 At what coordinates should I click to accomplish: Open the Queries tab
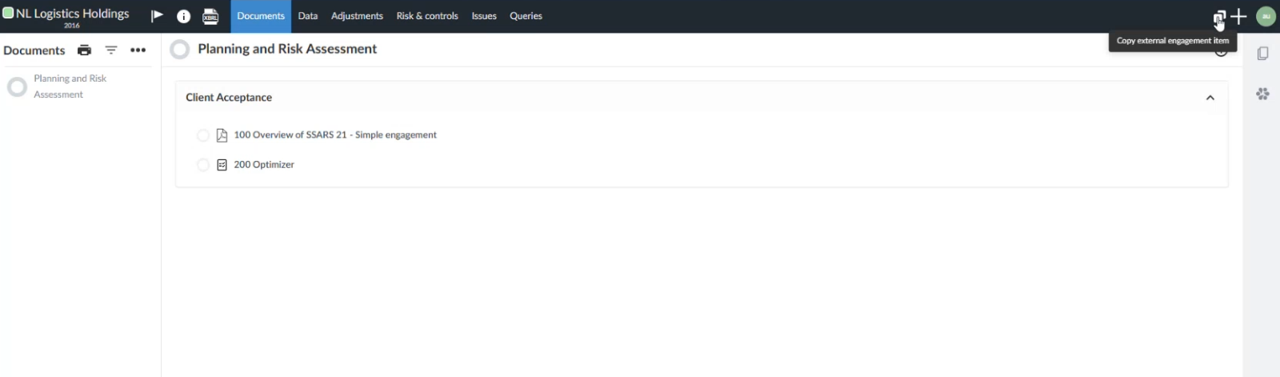click(x=526, y=16)
